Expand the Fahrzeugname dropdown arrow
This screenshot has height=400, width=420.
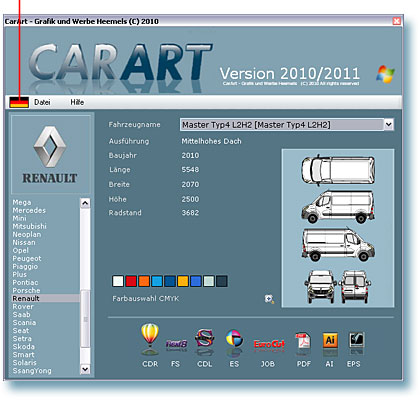click(x=388, y=125)
